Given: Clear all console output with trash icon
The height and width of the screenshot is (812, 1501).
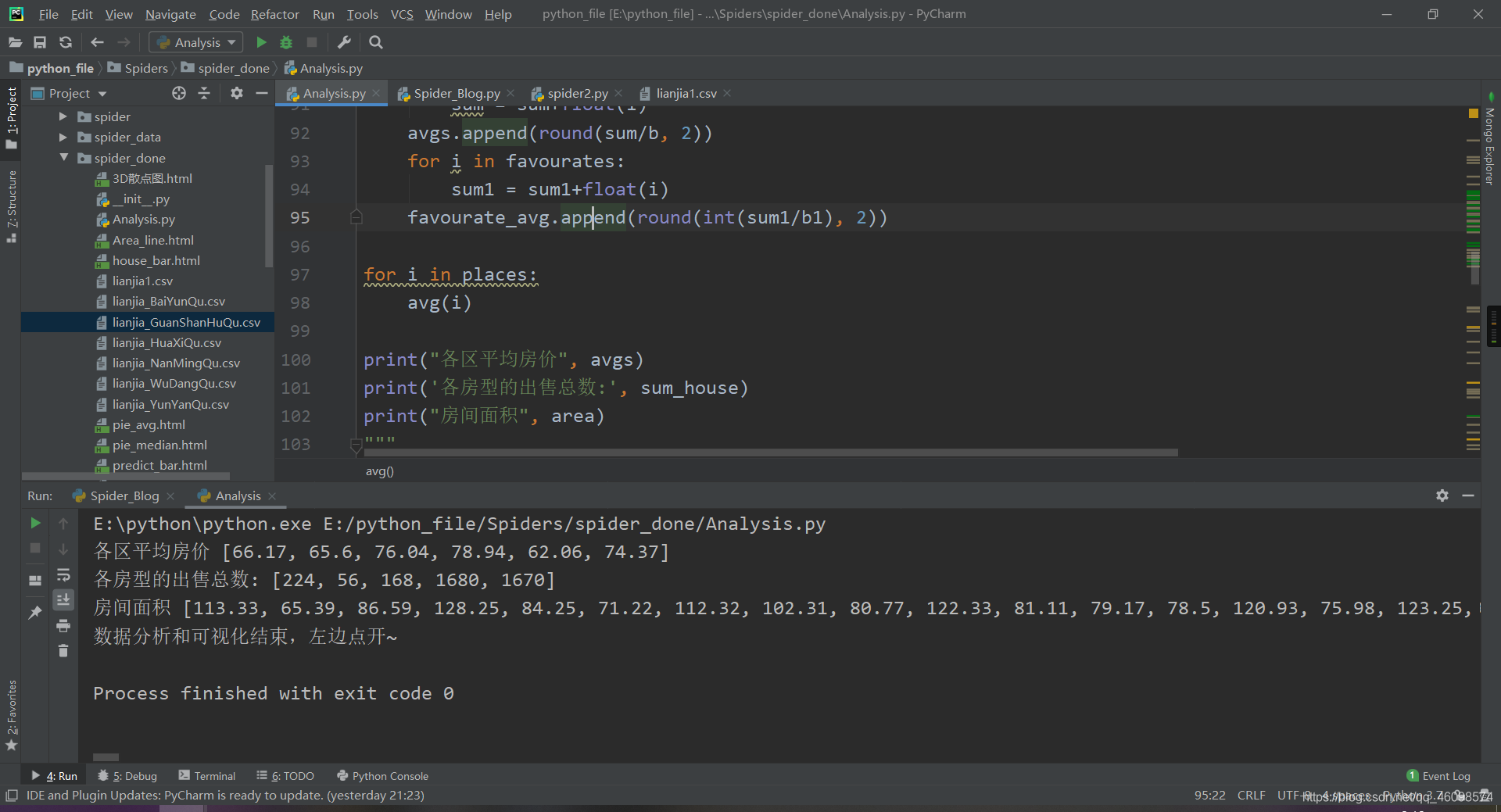Looking at the screenshot, I should tap(63, 650).
